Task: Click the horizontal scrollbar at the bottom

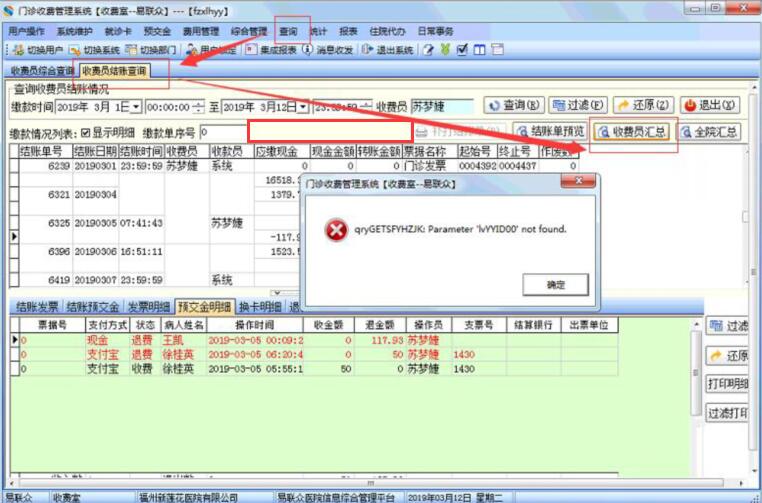Action: click(x=369, y=483)
